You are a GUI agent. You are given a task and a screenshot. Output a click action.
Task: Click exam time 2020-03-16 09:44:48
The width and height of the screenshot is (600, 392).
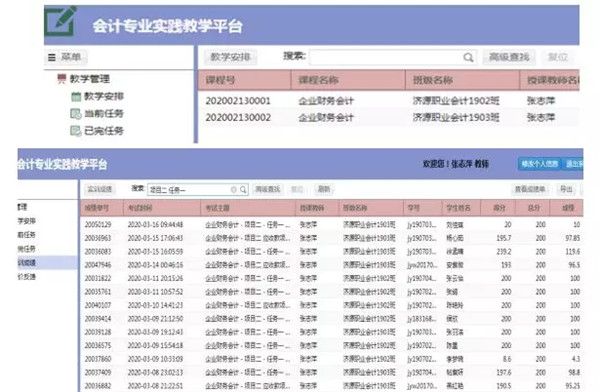click(155, 224)
